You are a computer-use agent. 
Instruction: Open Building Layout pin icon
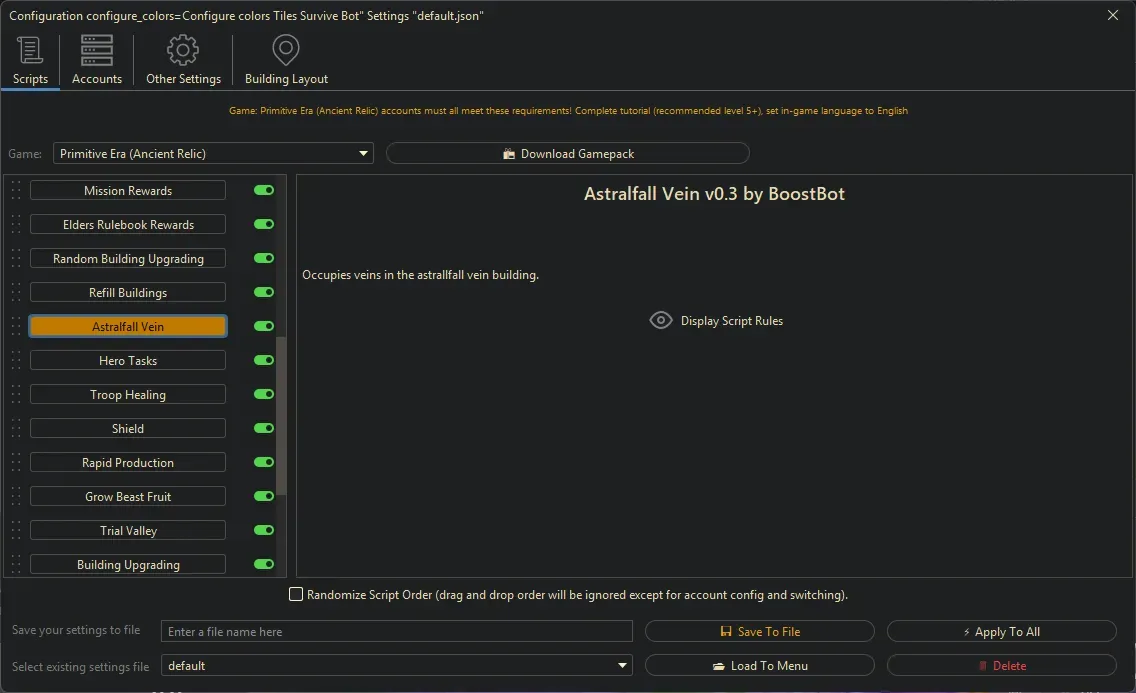[x=286, y=51]
